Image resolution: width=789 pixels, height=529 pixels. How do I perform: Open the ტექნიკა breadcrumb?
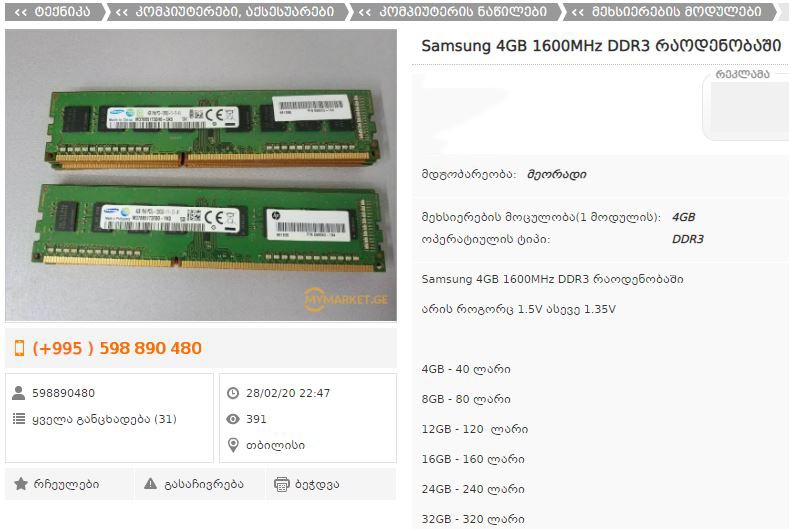click(55, 12)
